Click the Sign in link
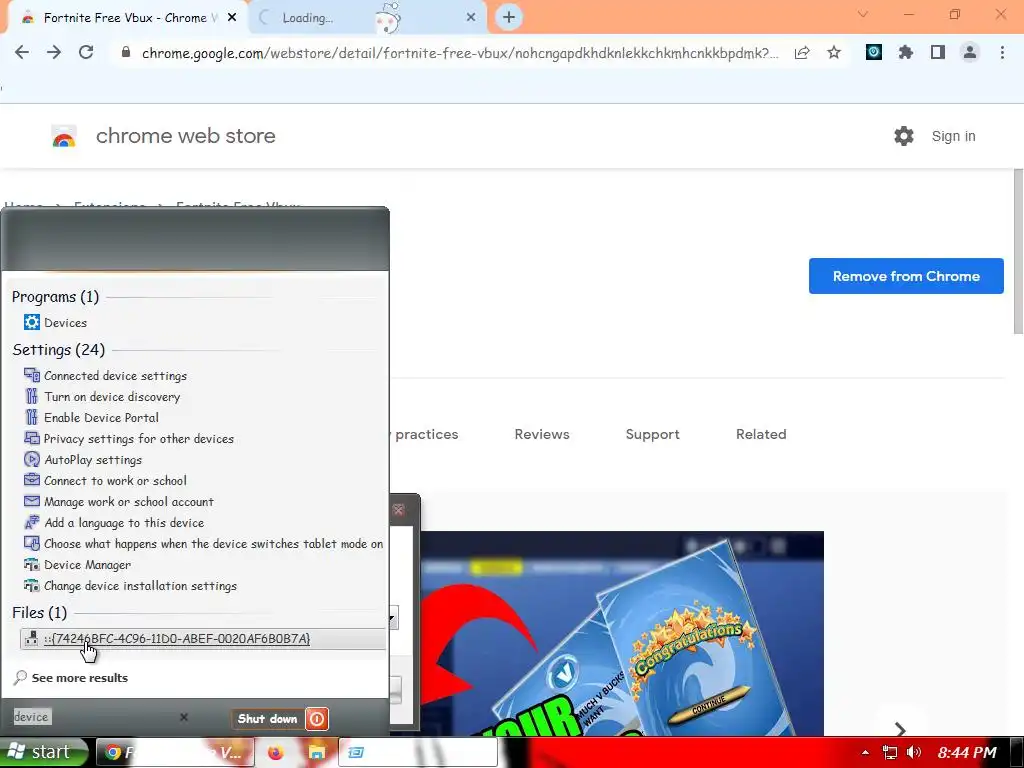 [953, 136]
